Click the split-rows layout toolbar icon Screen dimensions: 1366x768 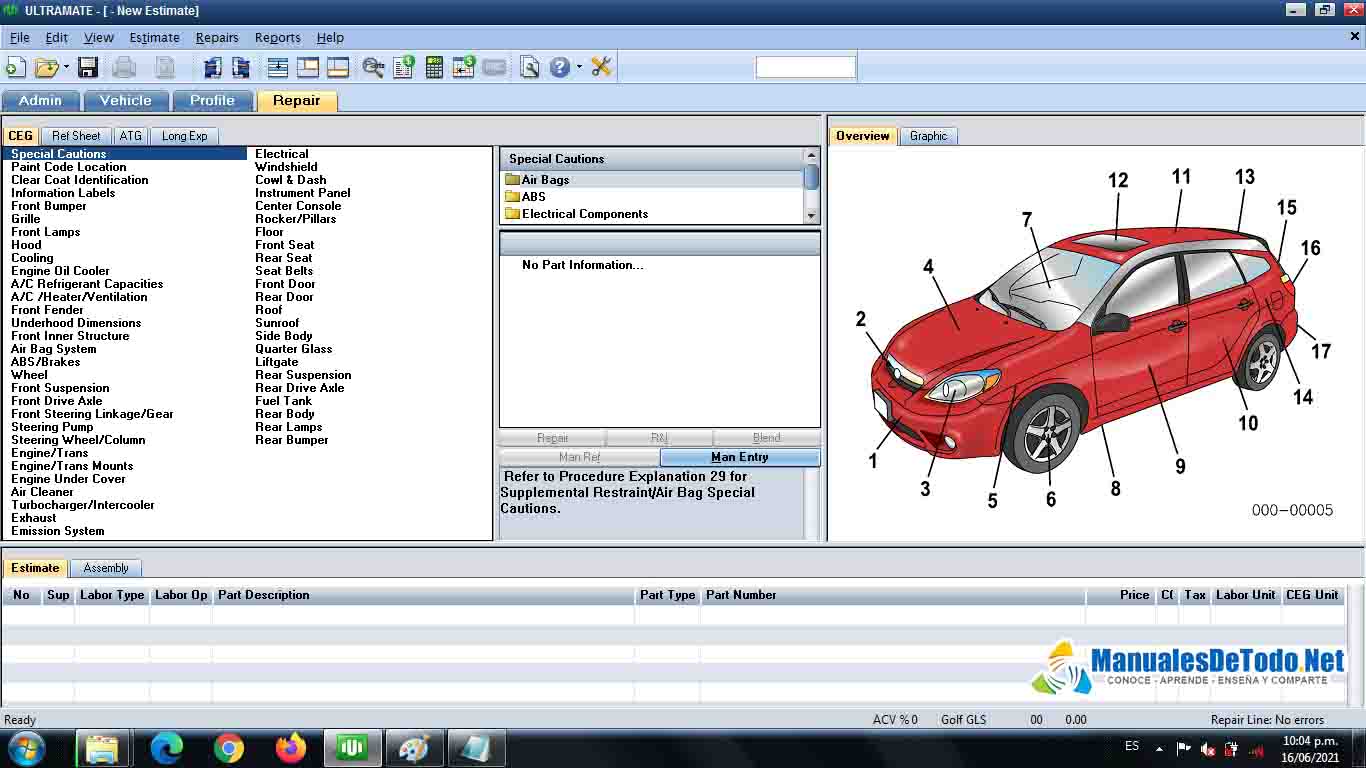tap(278, 67)
